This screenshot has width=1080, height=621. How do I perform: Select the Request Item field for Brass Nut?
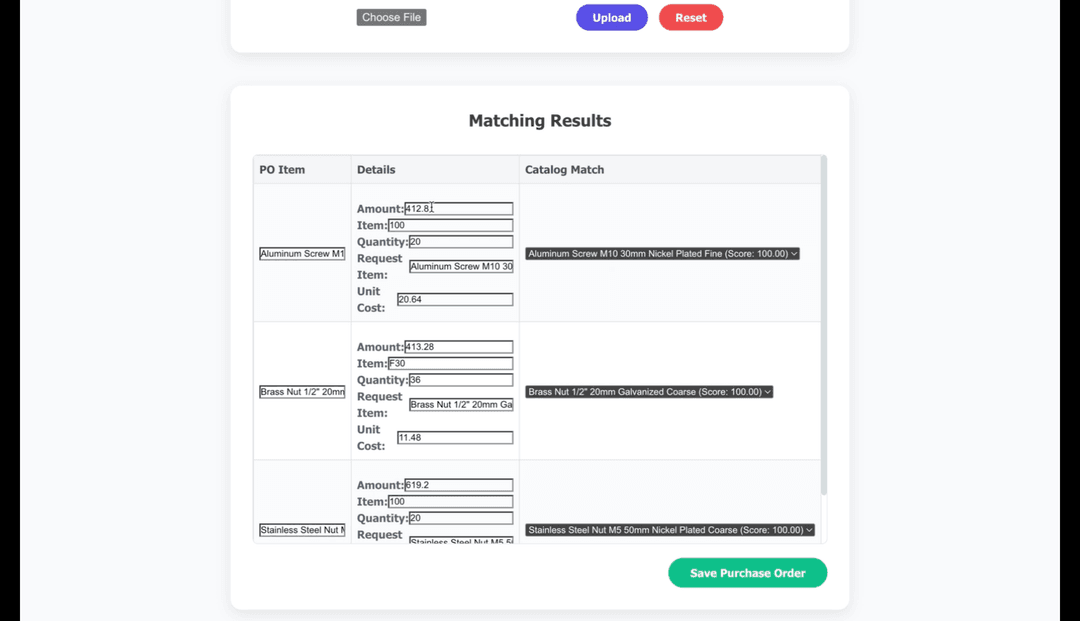460,404
